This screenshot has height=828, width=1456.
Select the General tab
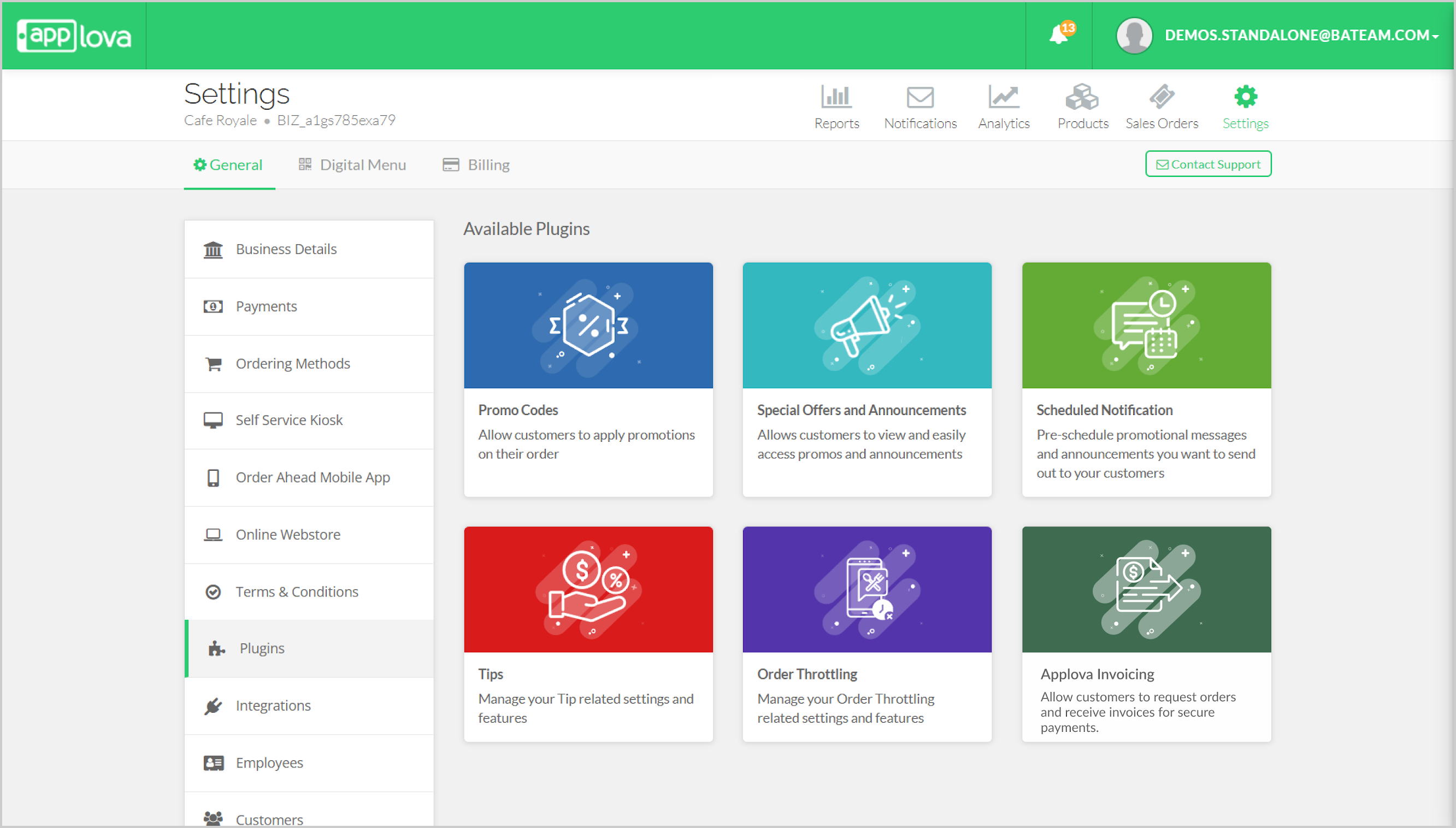pos(228,165)
